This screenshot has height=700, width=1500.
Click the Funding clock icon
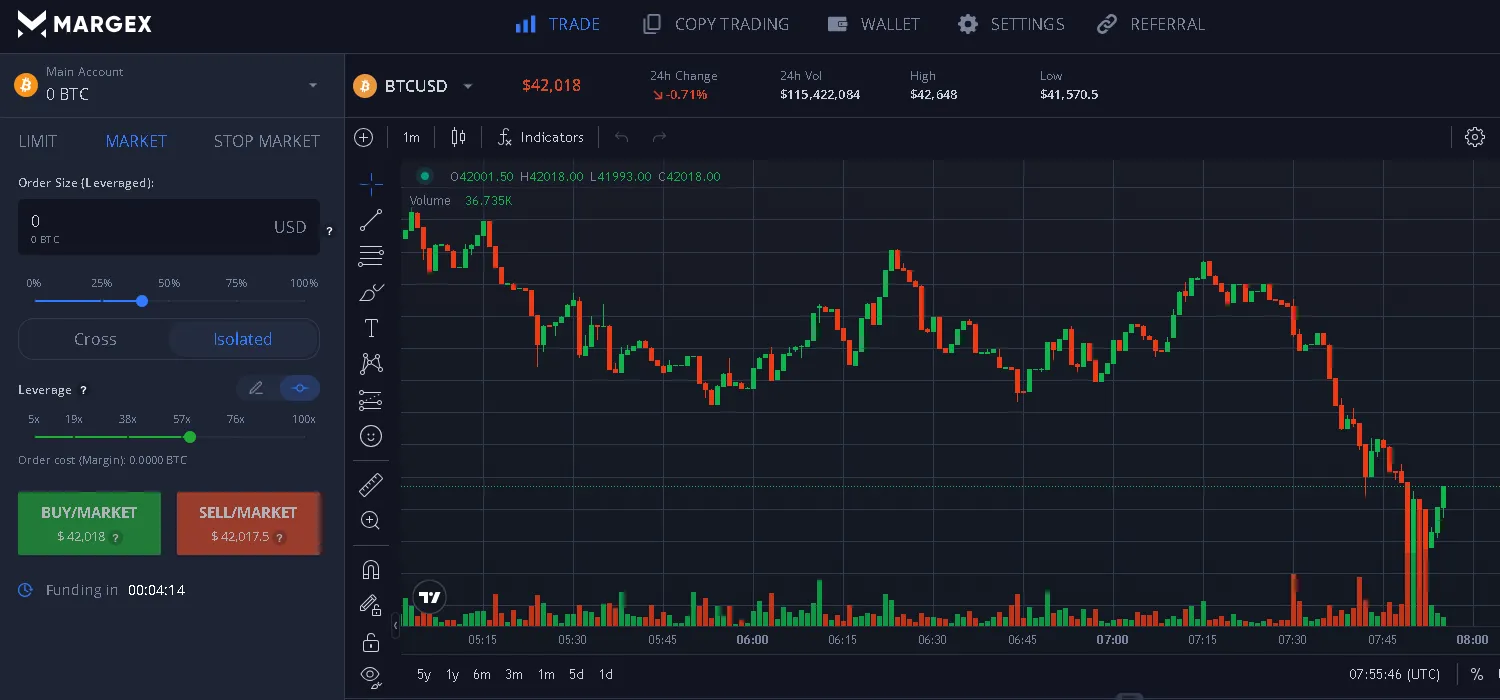[x=26, y=590]
